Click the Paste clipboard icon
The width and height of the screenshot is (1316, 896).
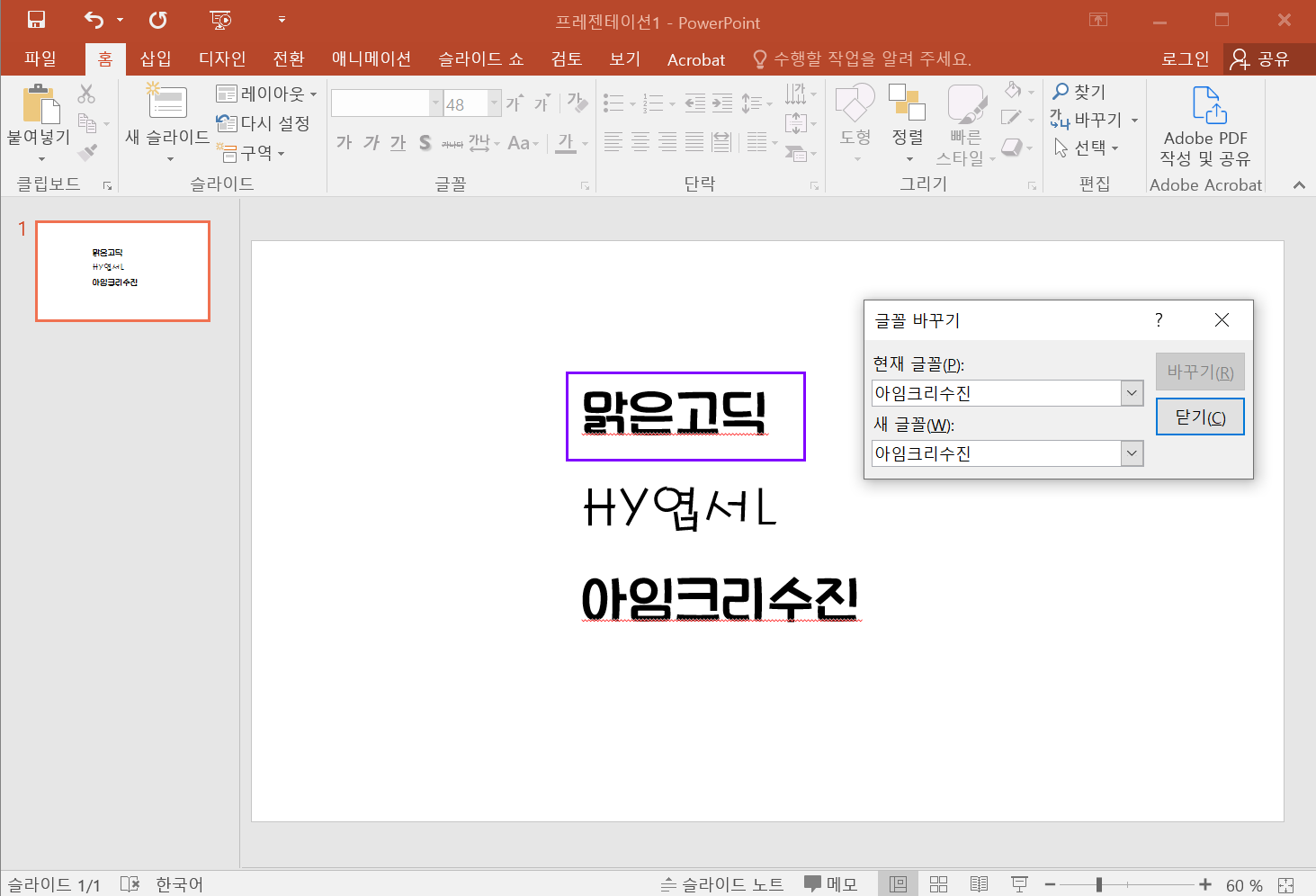pos(40,103)
